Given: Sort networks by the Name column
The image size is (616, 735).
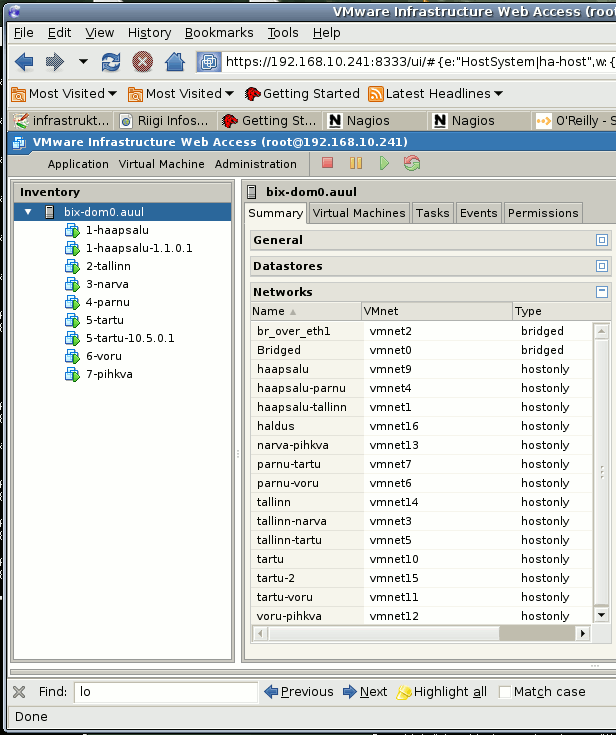Looking at the screenshot, I should pos(306,311).
